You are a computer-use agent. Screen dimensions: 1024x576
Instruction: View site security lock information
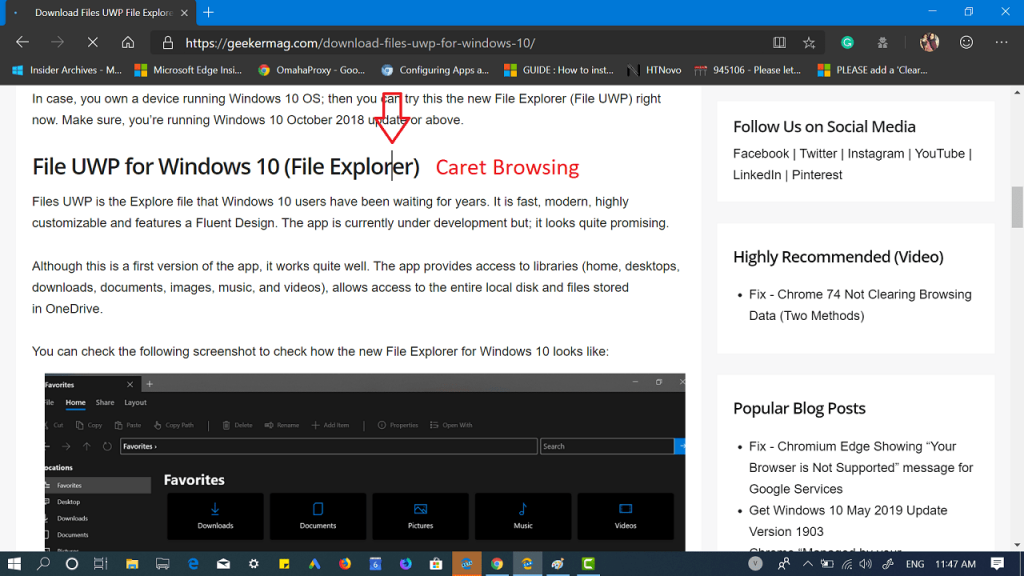(168, 43)
